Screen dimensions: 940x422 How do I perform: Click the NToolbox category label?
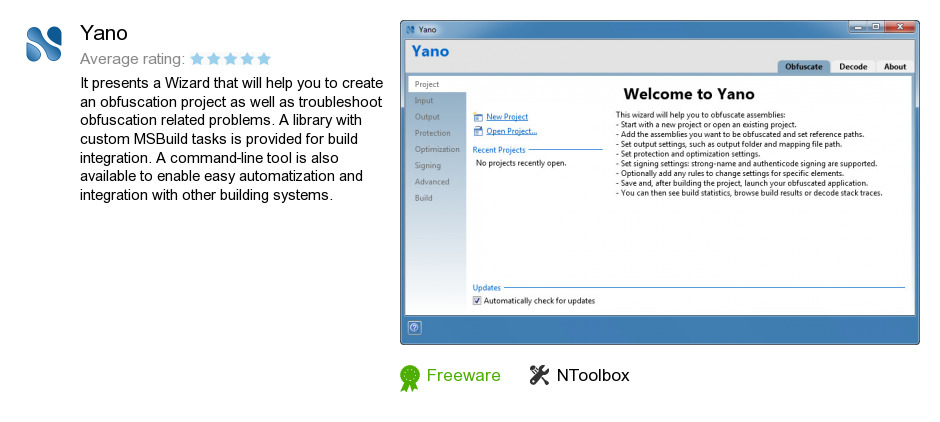point(593,375)
